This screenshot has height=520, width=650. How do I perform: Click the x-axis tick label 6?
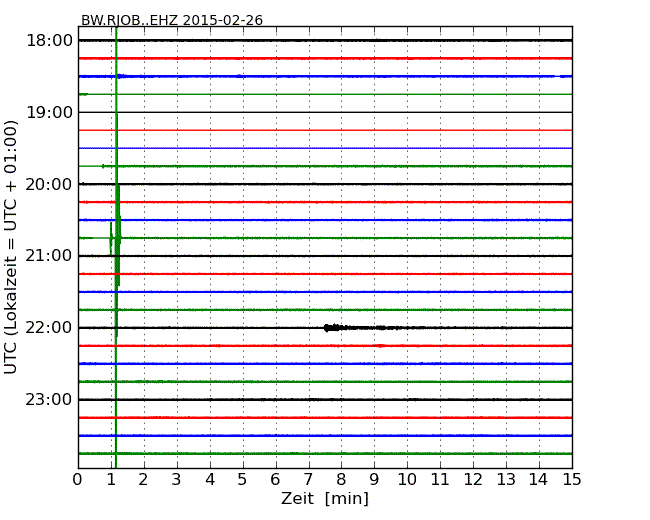pos(275,480)
